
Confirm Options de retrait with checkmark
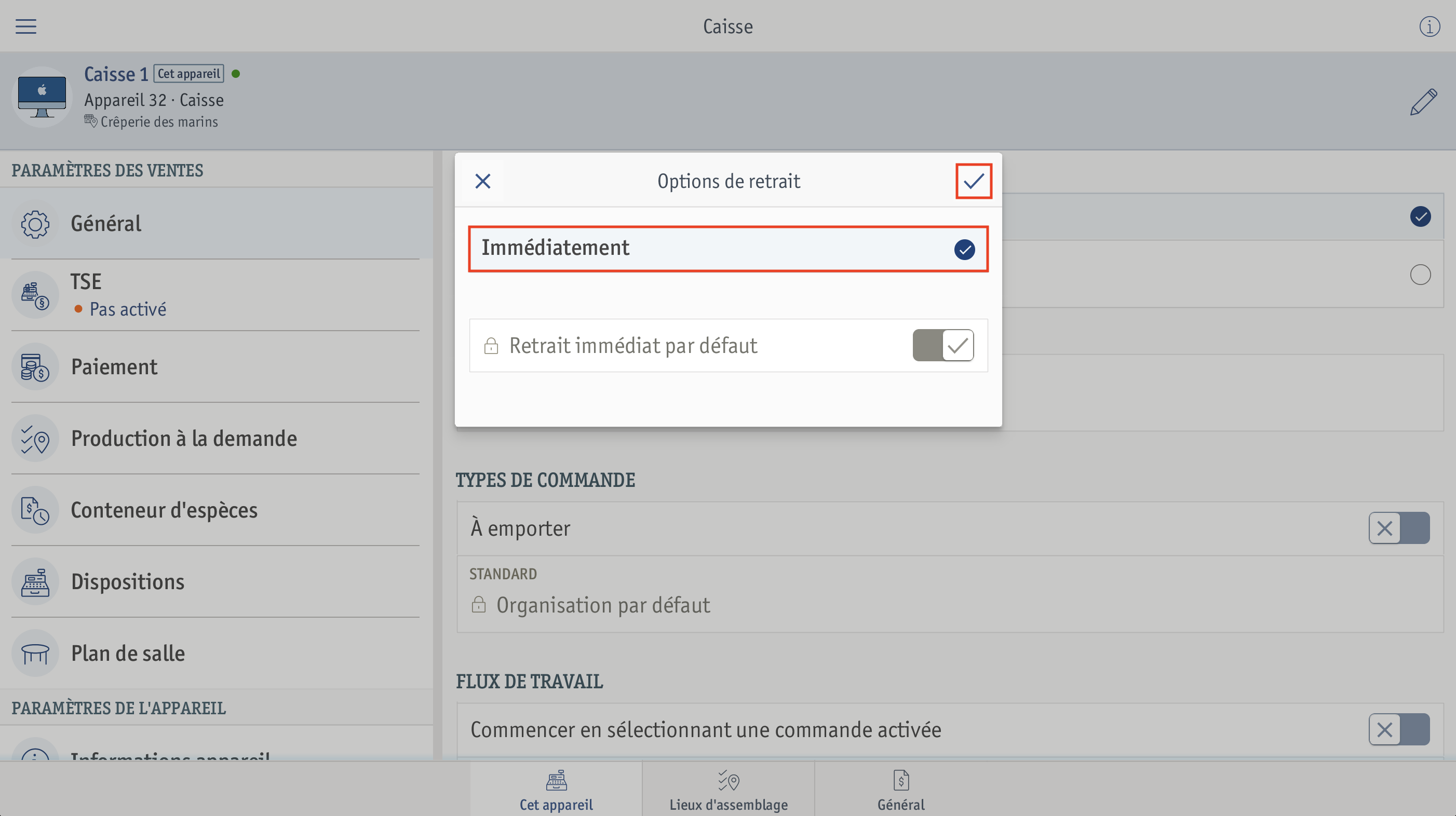point(973,181)
